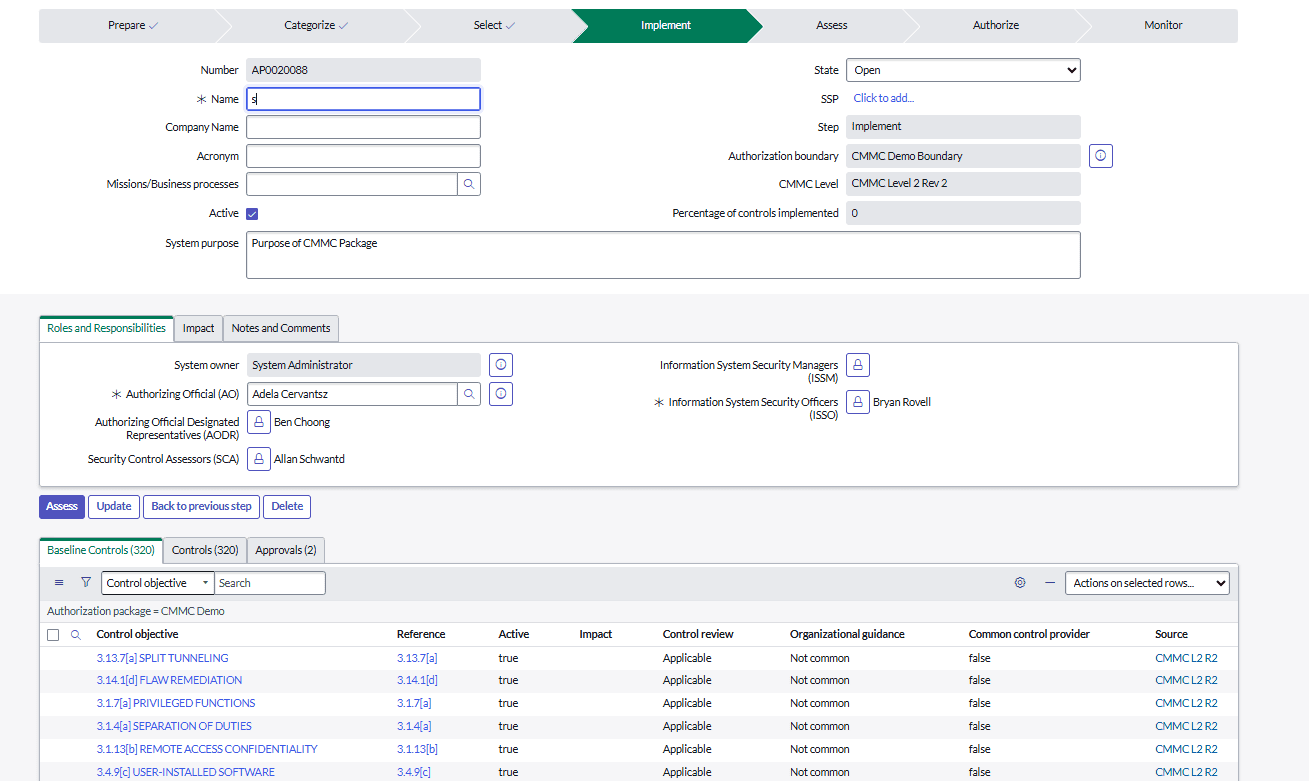Viewport: 1309px width, 781px height.
Task: Click the Name input field
Action: click(363, 99)
